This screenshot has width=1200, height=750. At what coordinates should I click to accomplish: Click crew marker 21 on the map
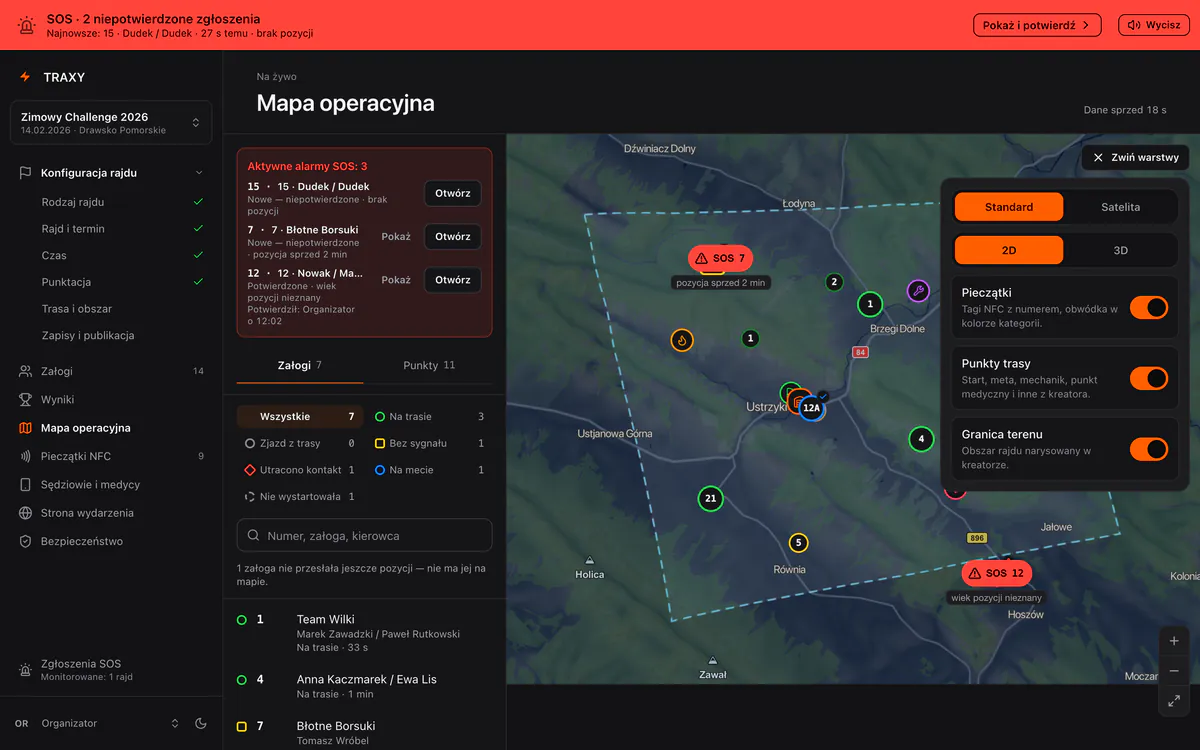[710, 498]
